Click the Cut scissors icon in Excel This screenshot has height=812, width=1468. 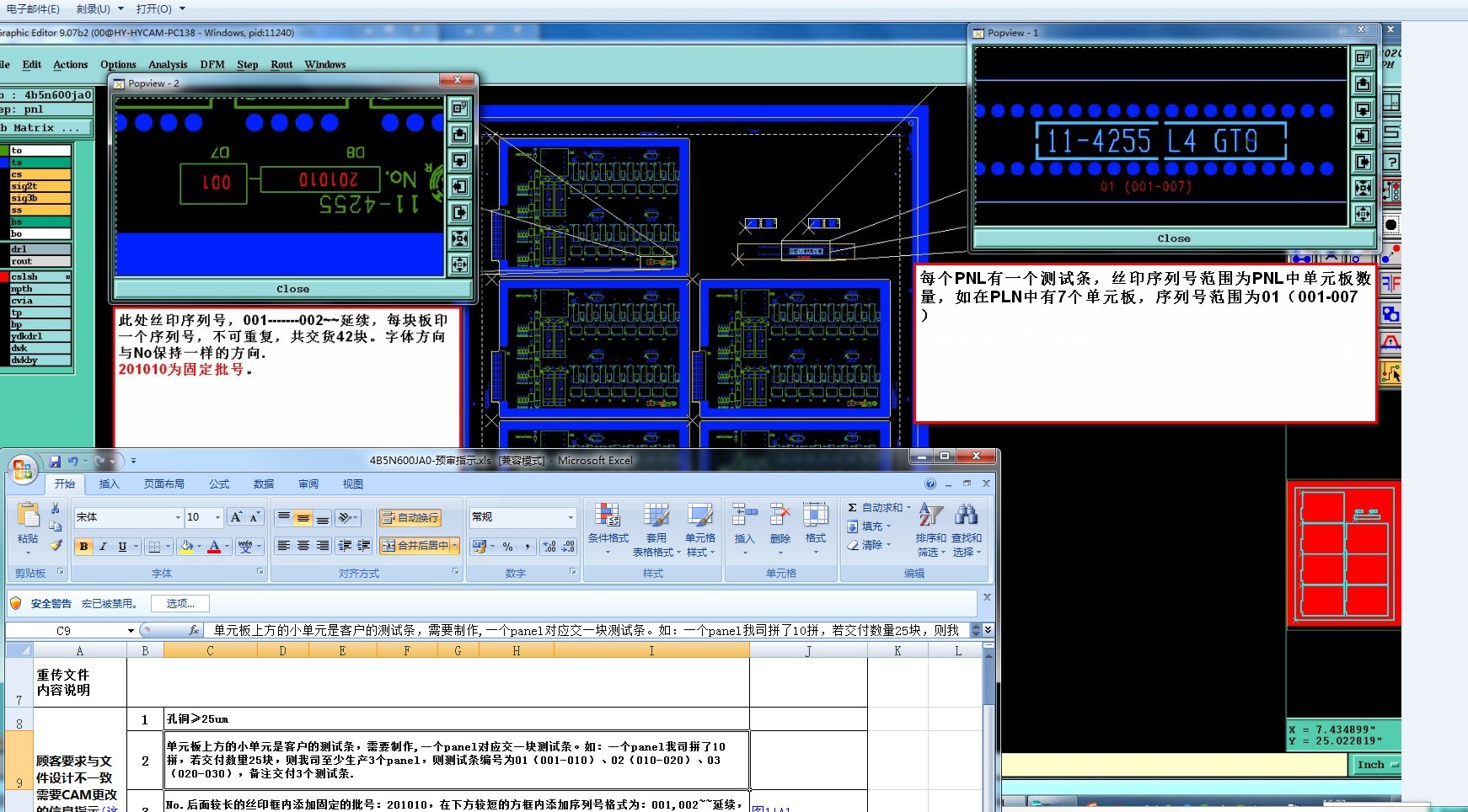tap(56, 508)
